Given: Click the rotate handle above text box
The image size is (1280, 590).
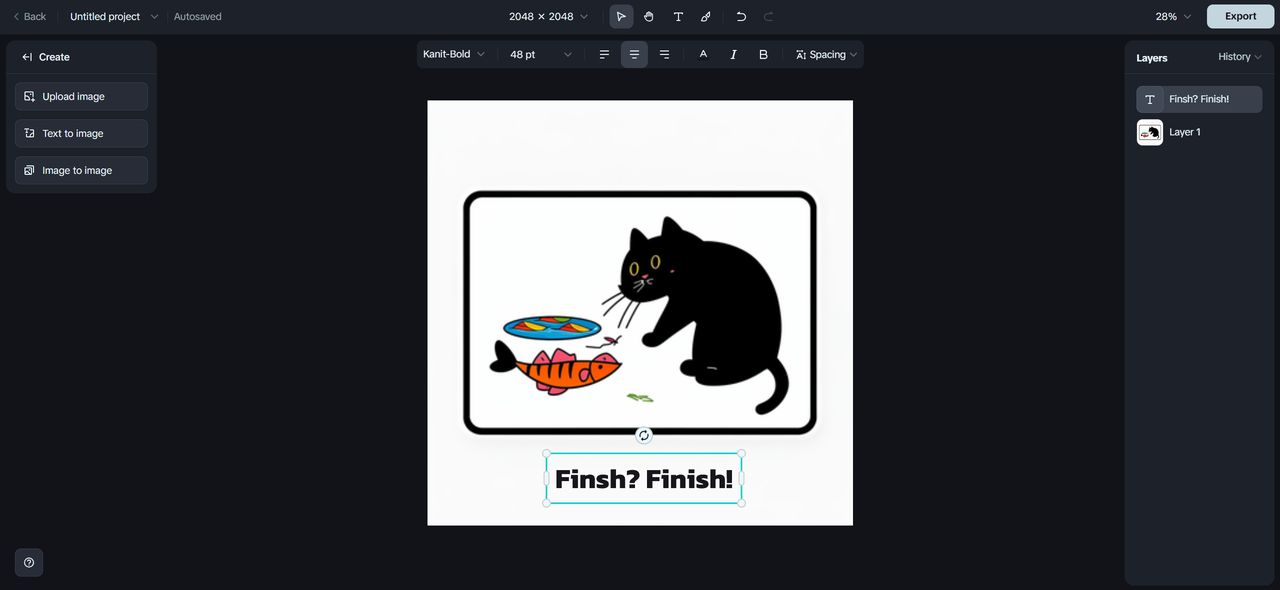Looking at the screenshot, I should pos(644,435).
